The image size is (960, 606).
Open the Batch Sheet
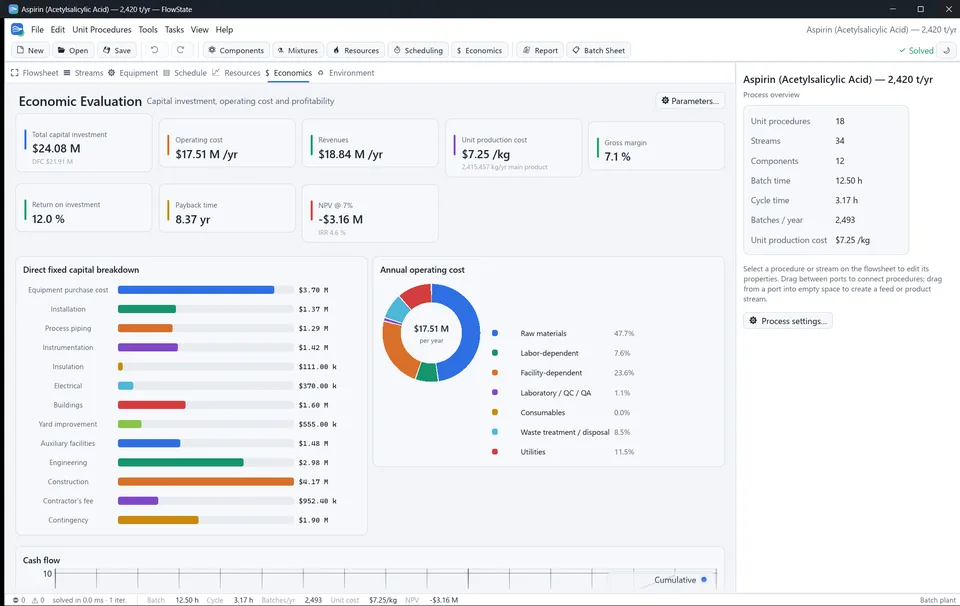599,50
